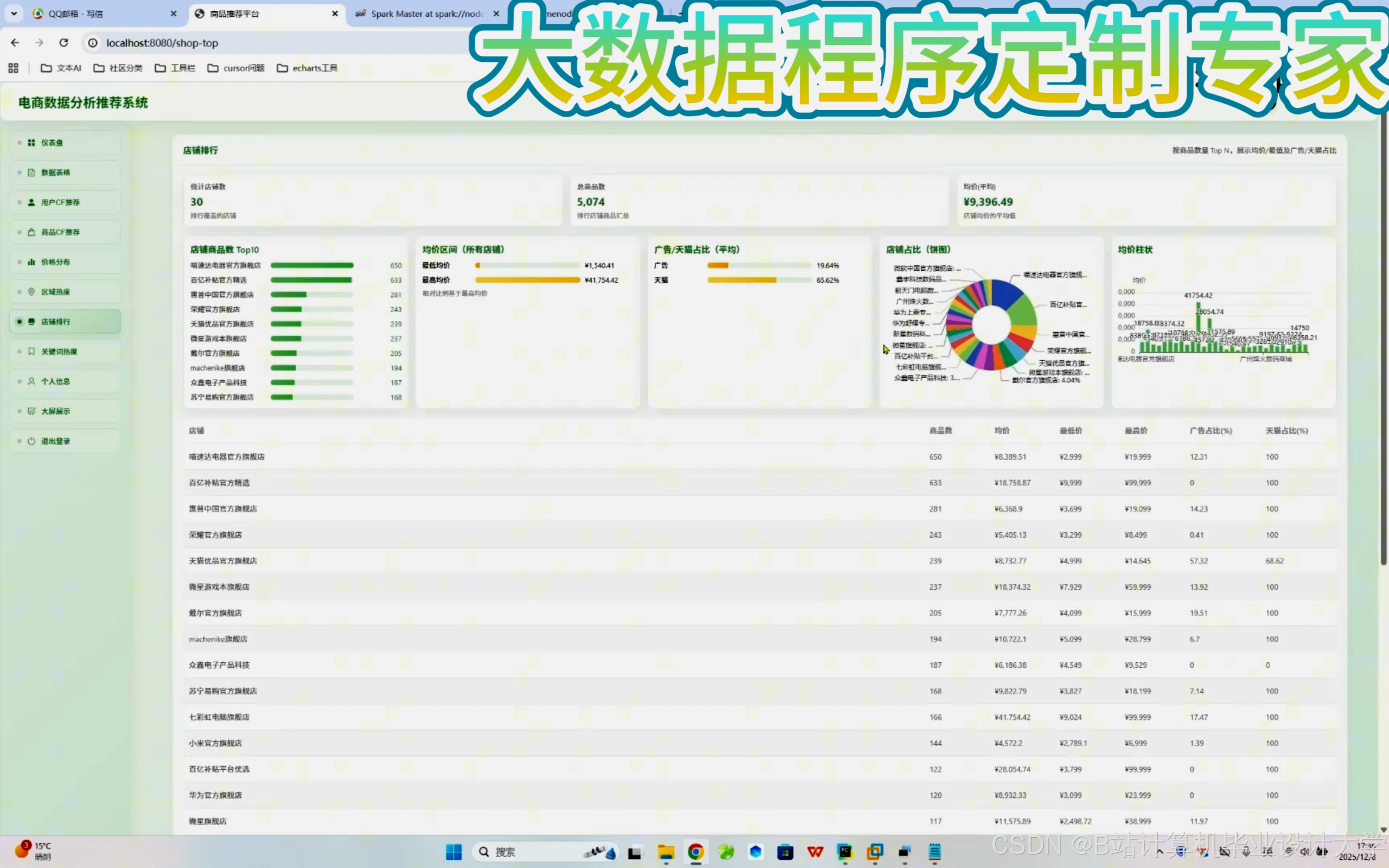Click the 退出登录 power icon
This screenshot has width=1389, height=868.
click(31, 441)
